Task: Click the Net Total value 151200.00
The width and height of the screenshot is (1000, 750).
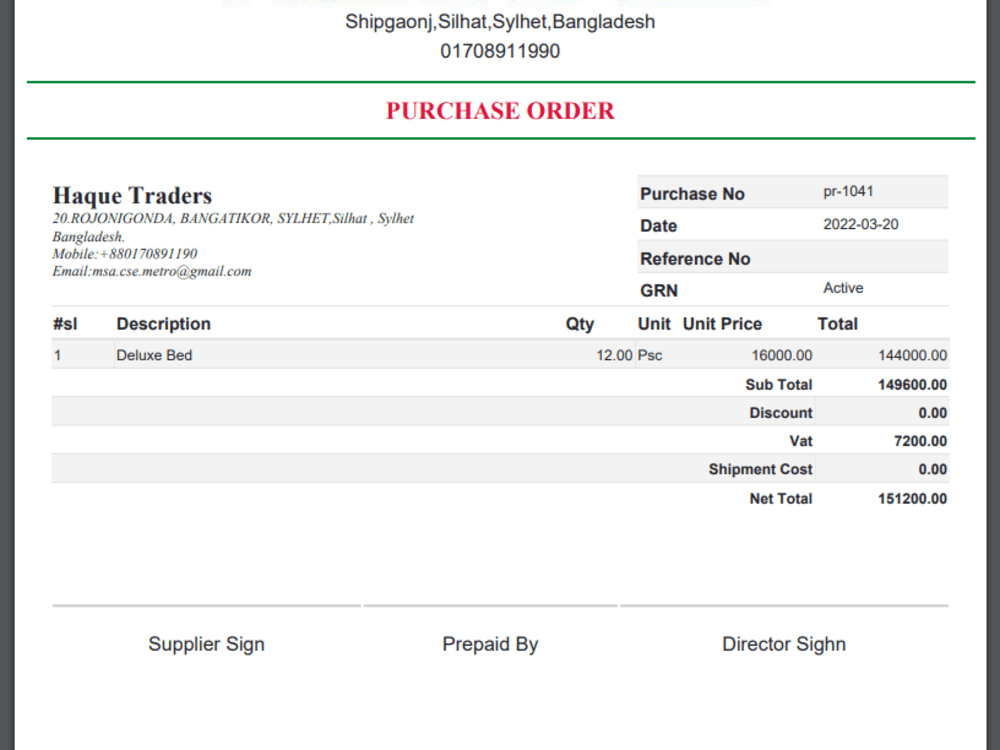Action: 912,499
